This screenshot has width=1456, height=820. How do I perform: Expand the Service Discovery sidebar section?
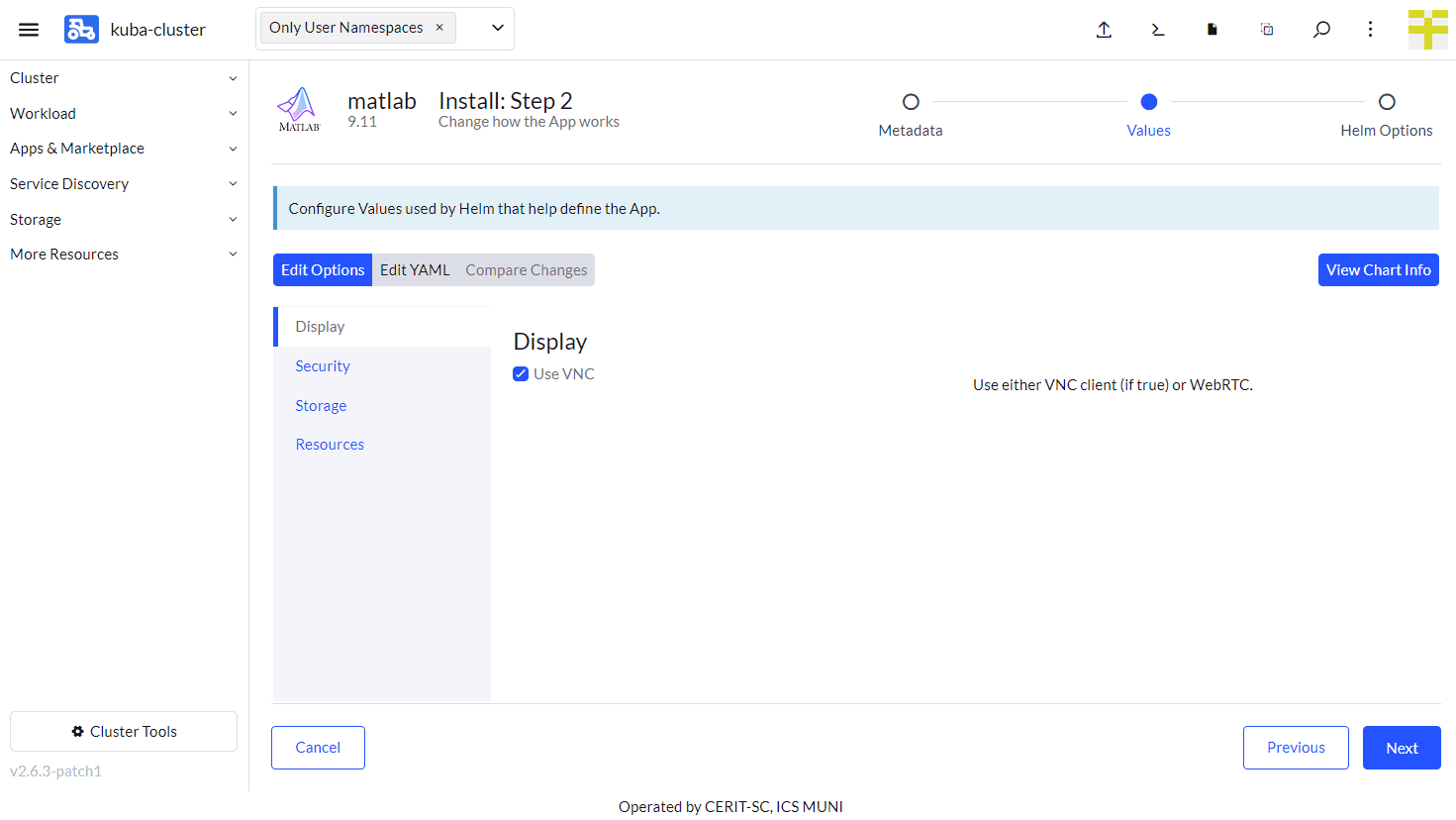click(x=123, y=184)
